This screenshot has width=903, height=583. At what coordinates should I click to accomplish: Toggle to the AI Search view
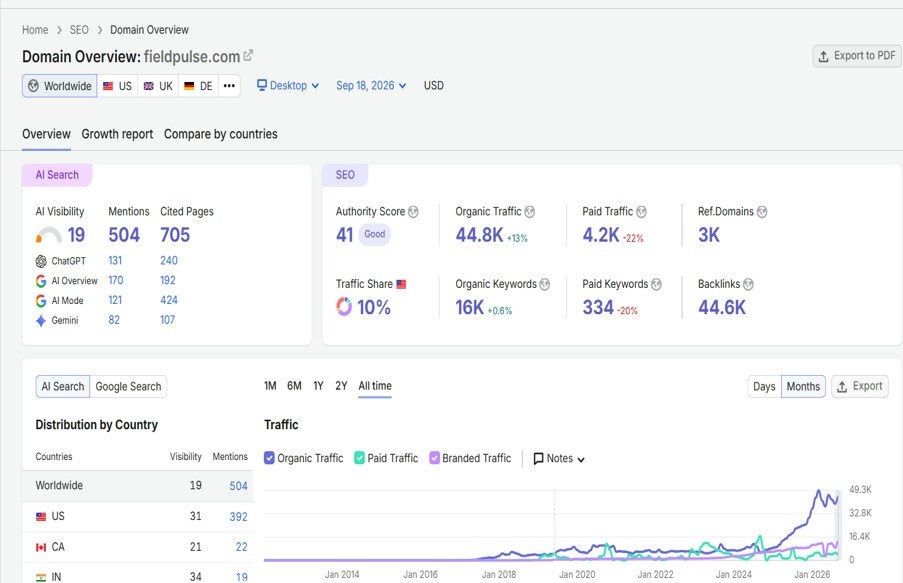pyautogui.click(x=63, y=387)
